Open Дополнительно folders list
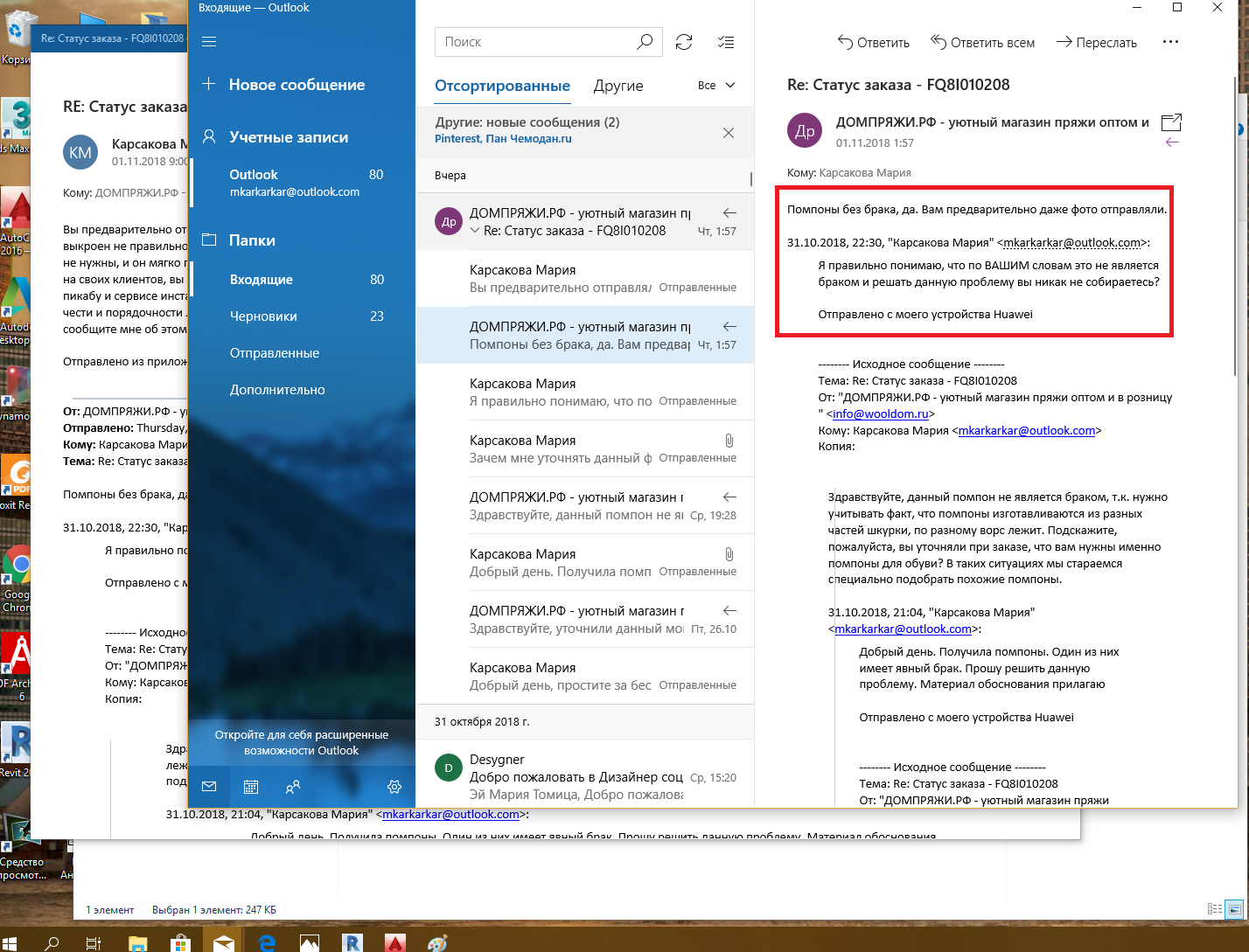The height and width of the screenshot is (952, 1249). [x=303, y=390]
